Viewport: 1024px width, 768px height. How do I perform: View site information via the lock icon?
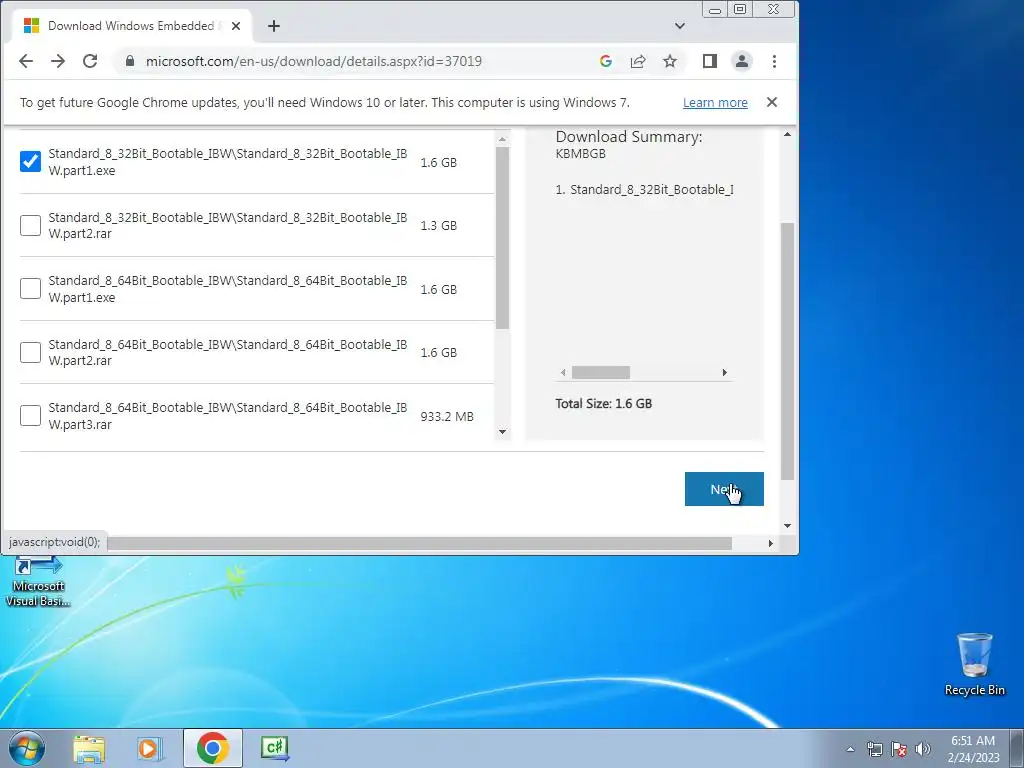pos(129,61)
